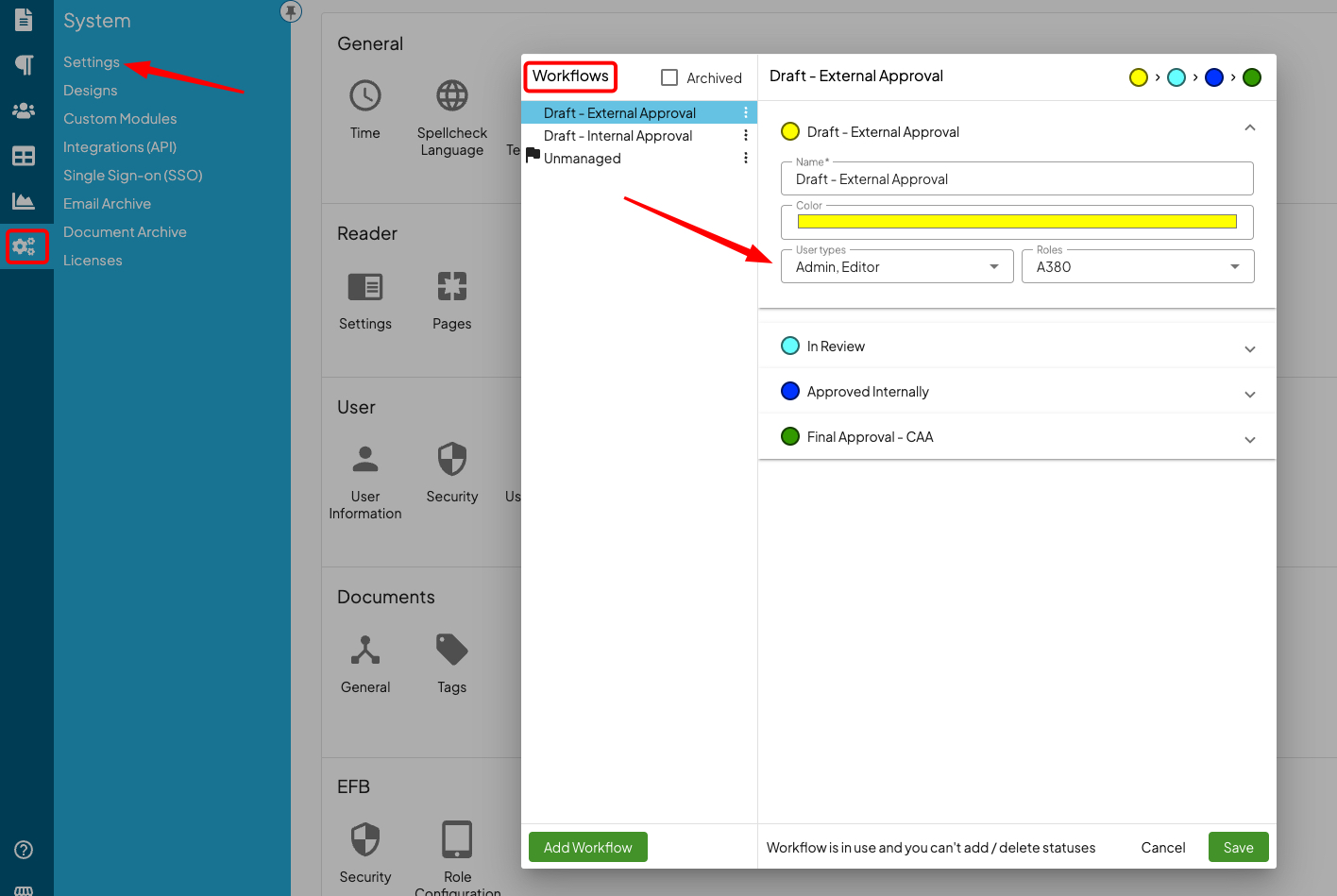This screenshot has height=896, width=1337.
Task: Open EFB Security shield icon
Action: (x=365, y=839)
